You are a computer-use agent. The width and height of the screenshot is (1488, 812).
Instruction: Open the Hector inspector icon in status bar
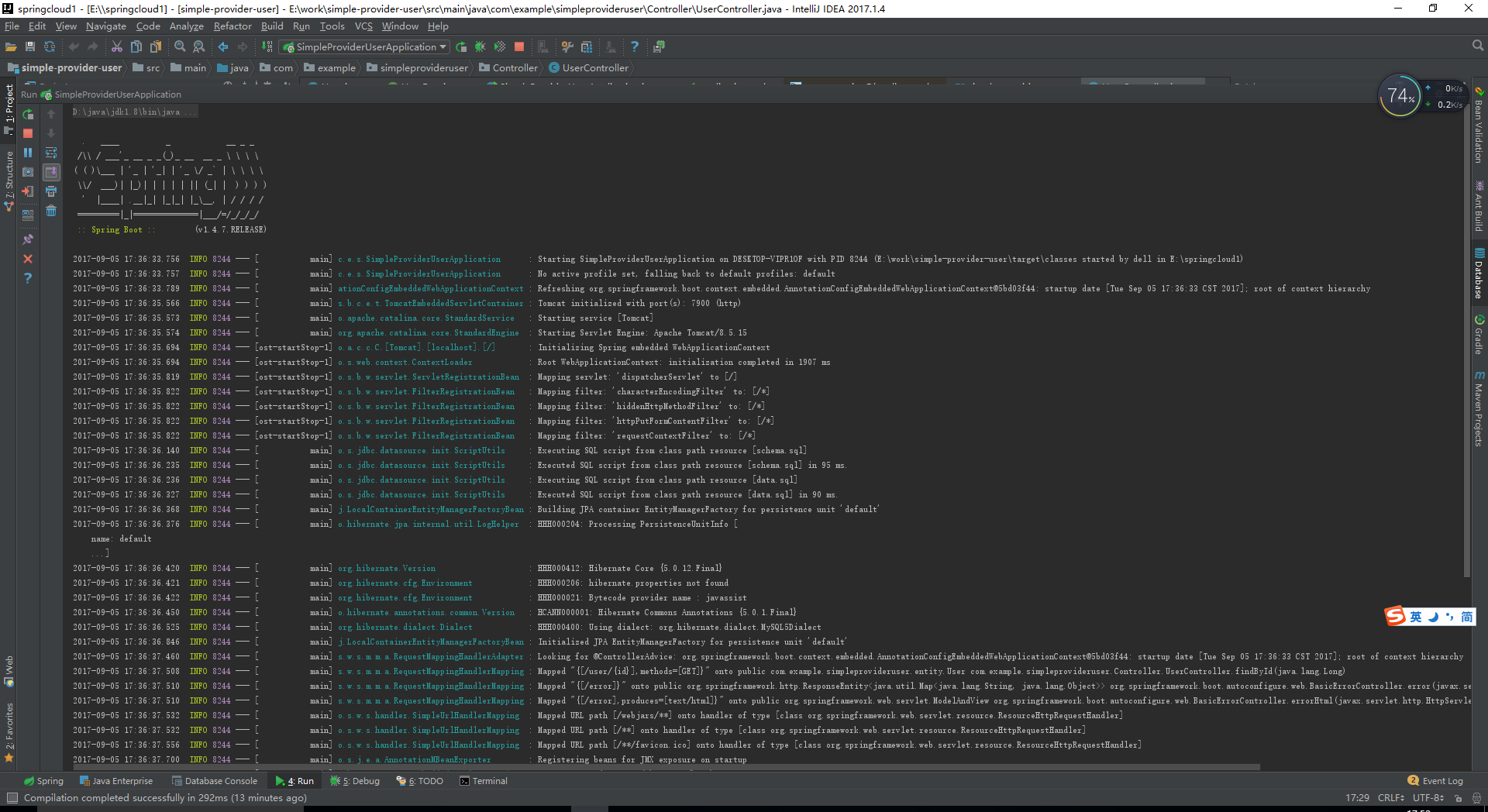[1476, 798]
